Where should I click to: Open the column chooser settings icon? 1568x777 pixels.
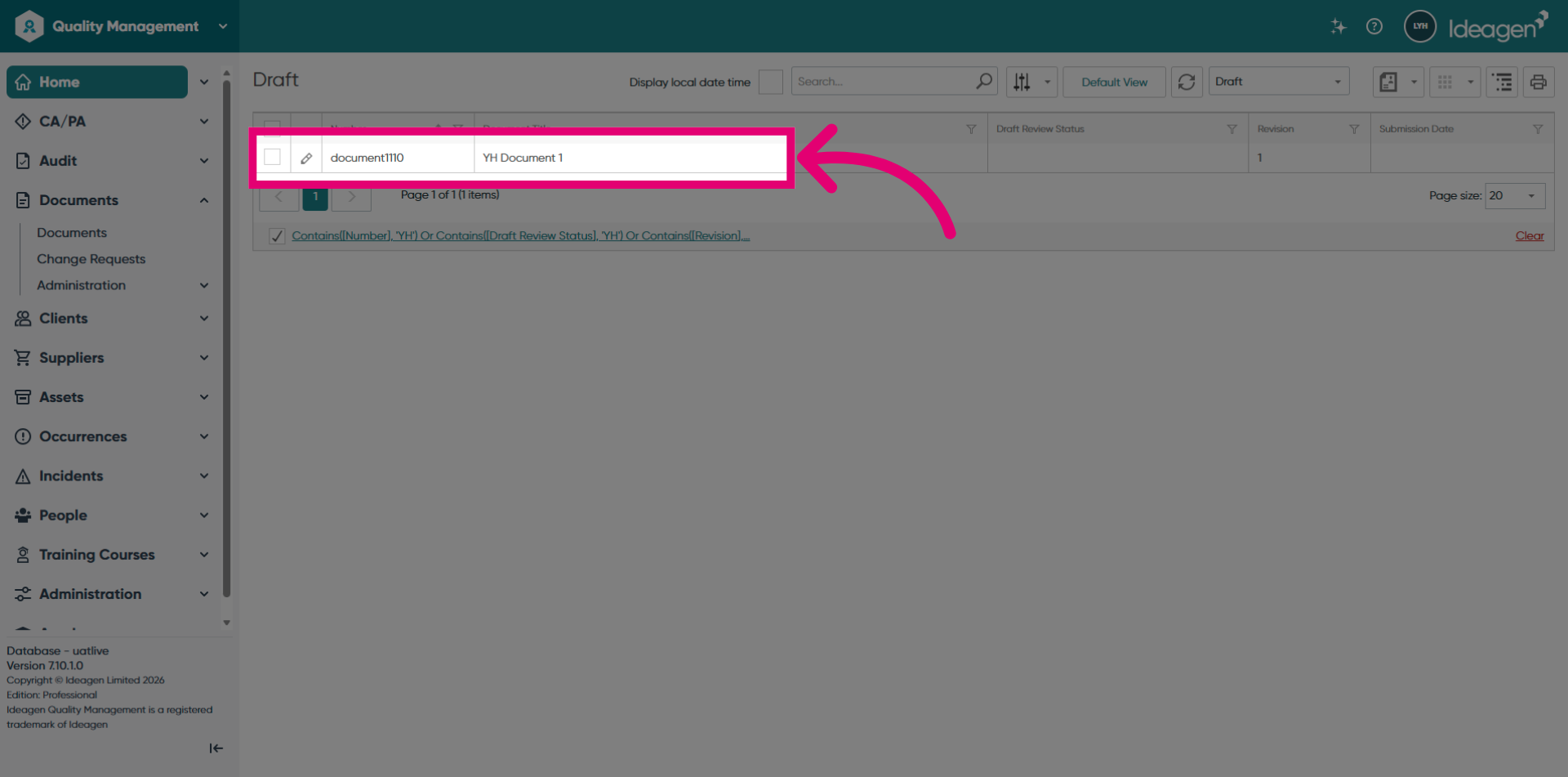point(1022,82)
